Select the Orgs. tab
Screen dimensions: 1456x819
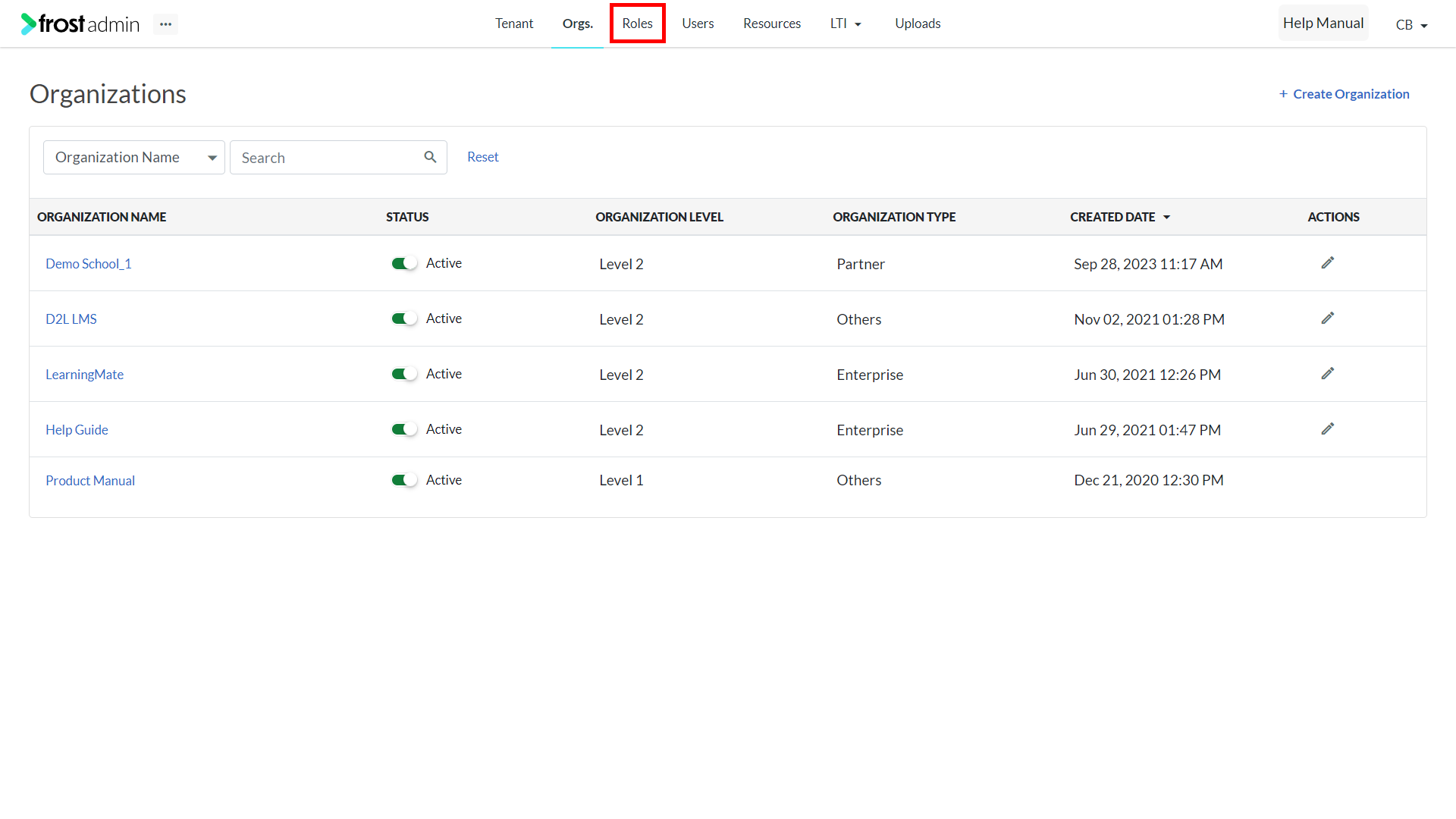577,24
